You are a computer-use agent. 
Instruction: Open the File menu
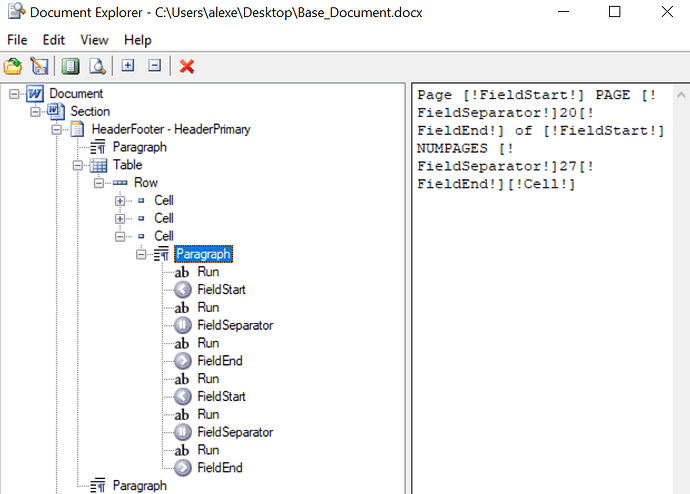point(17,40)
